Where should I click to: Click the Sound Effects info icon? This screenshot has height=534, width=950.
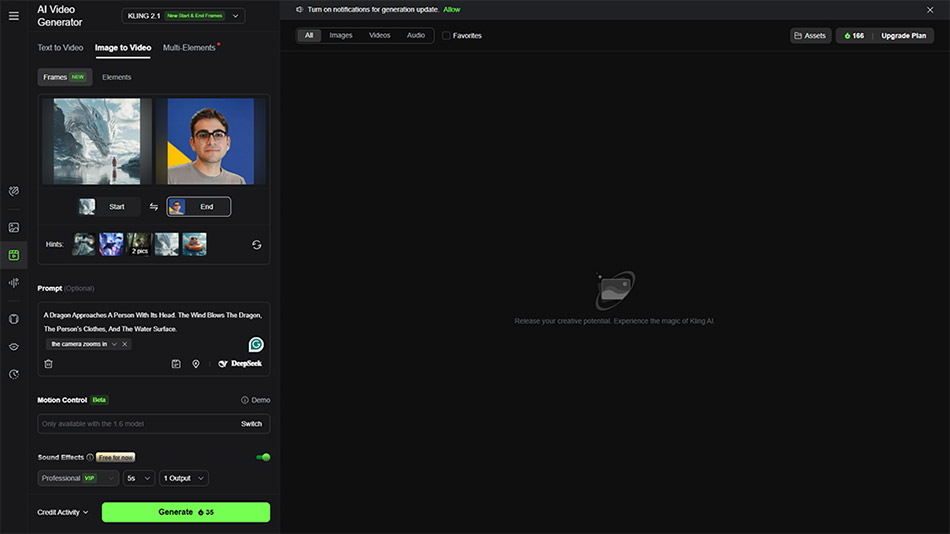pos(90,457)
